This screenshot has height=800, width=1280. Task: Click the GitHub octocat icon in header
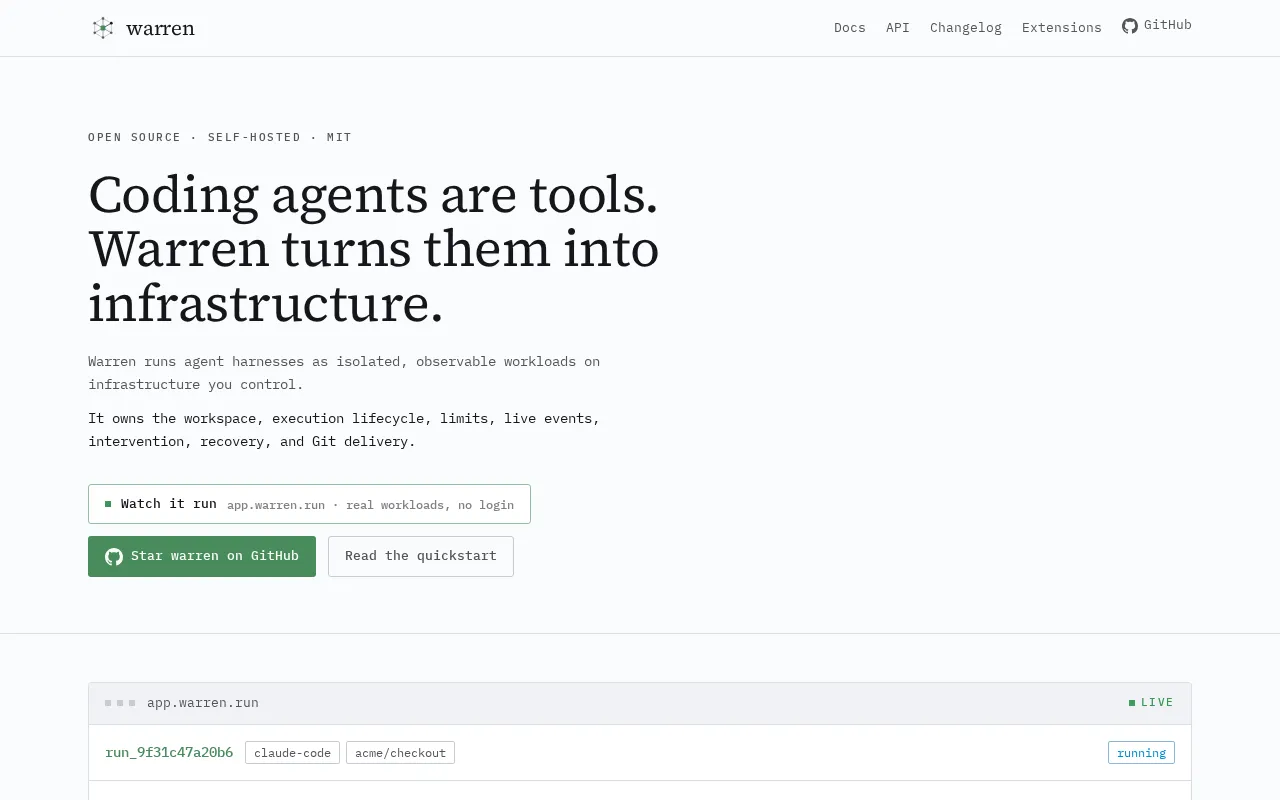[1130, 26]
